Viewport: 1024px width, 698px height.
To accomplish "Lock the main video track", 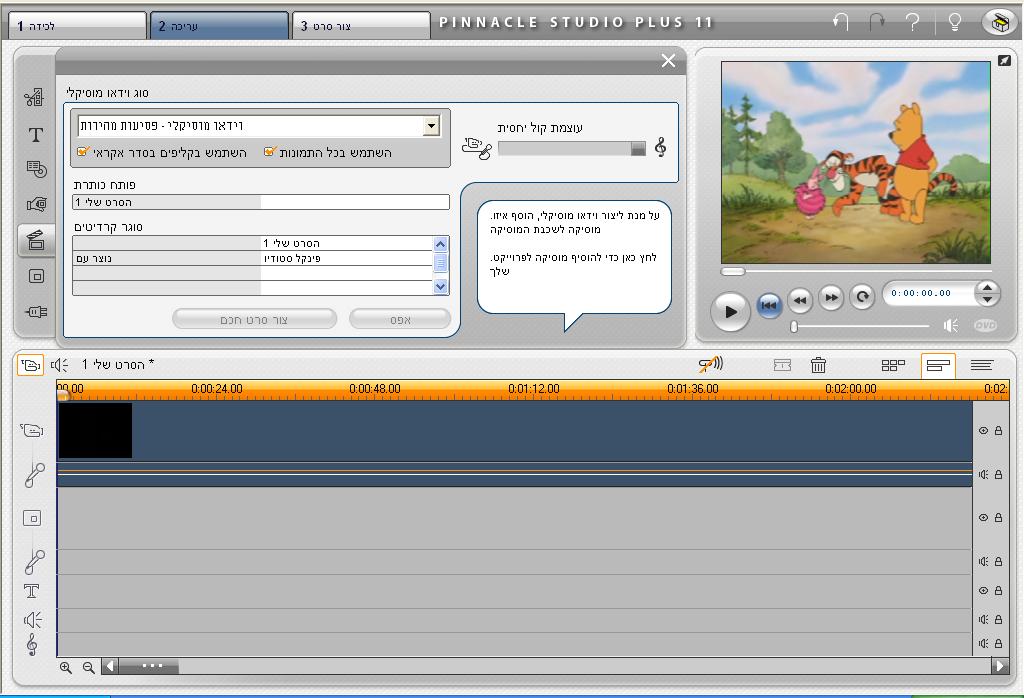I will [999, 430].
